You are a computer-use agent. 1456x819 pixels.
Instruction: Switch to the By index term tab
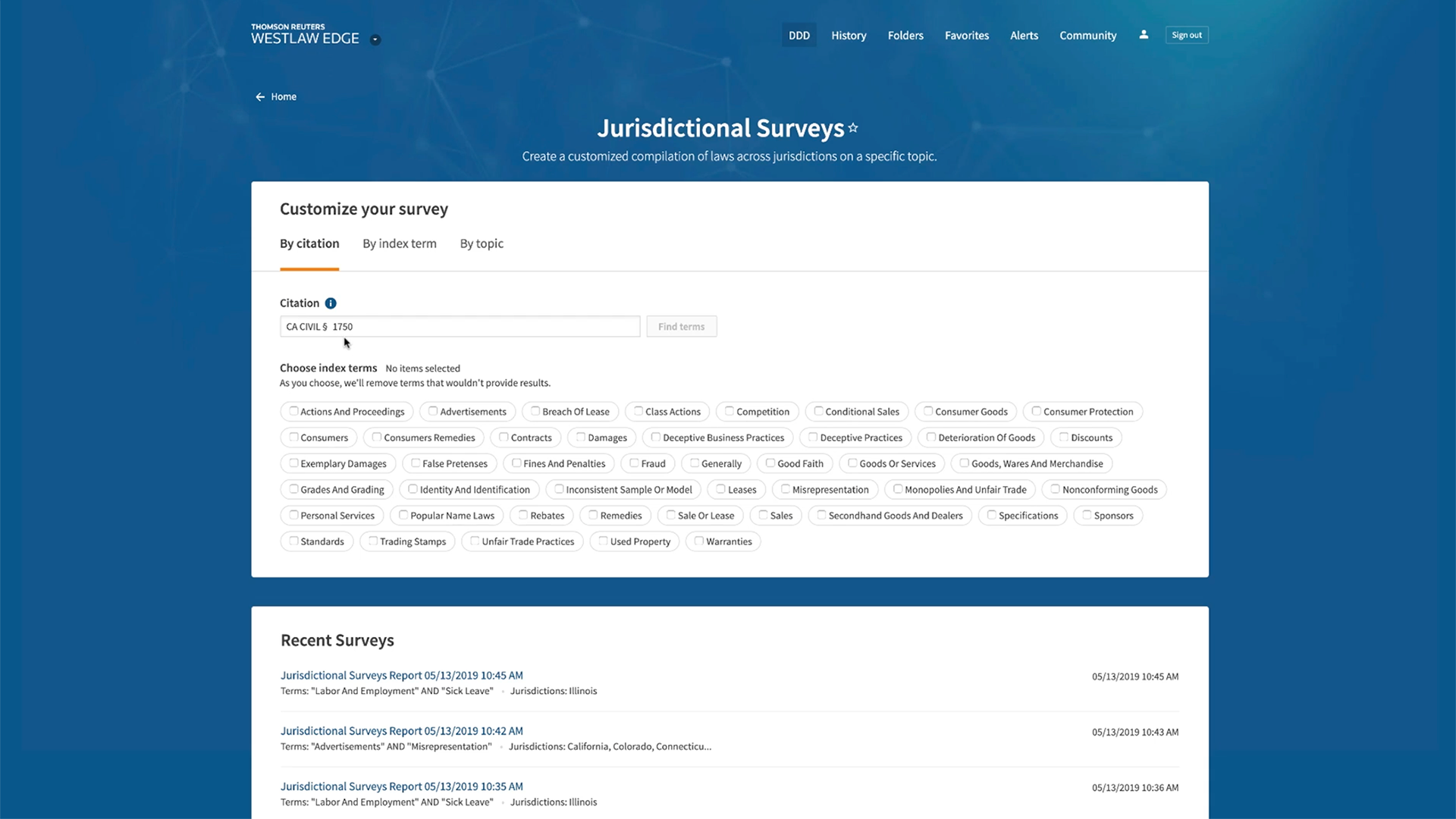[400, 243]
